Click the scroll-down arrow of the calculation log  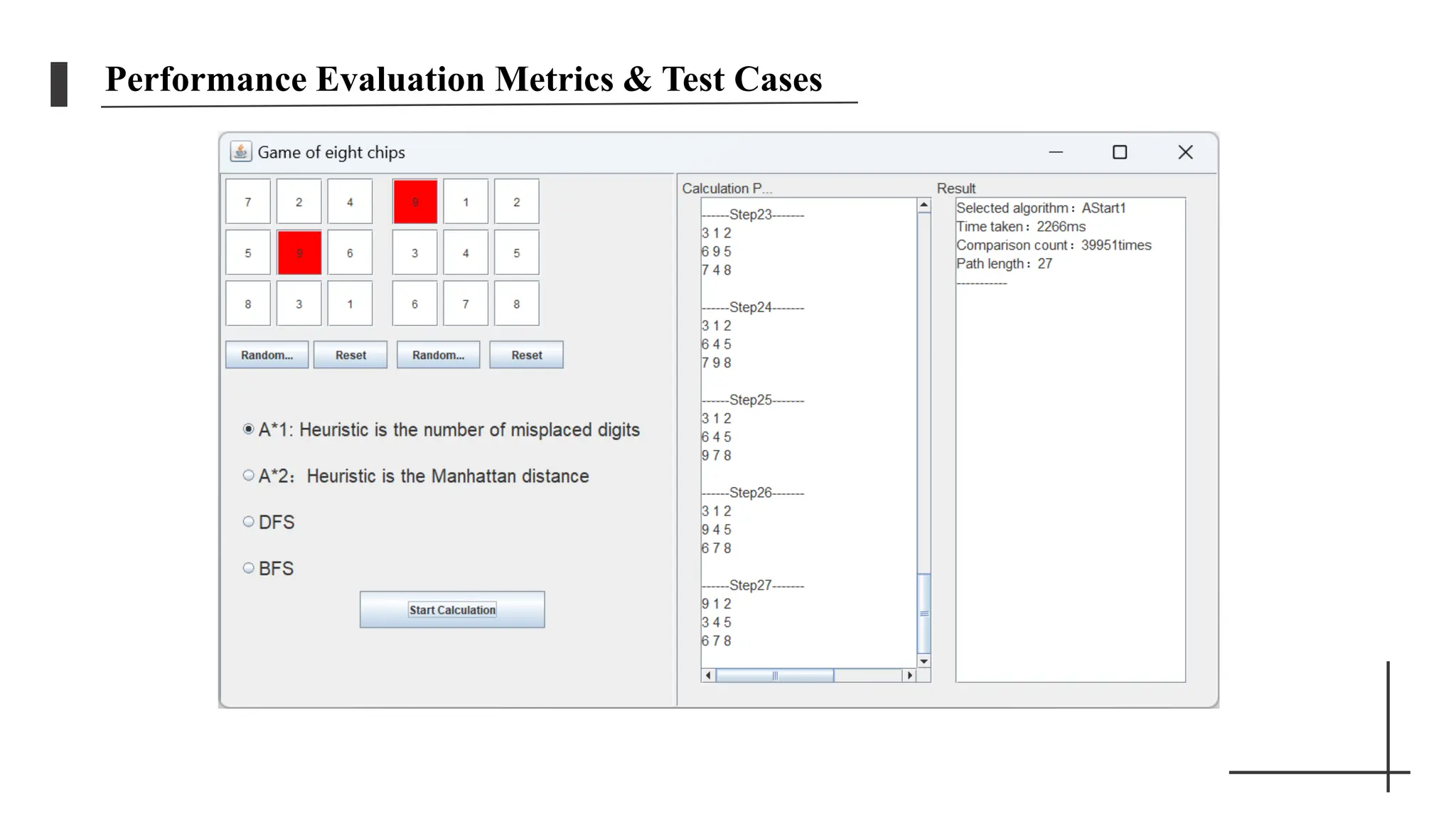point(924,661)
